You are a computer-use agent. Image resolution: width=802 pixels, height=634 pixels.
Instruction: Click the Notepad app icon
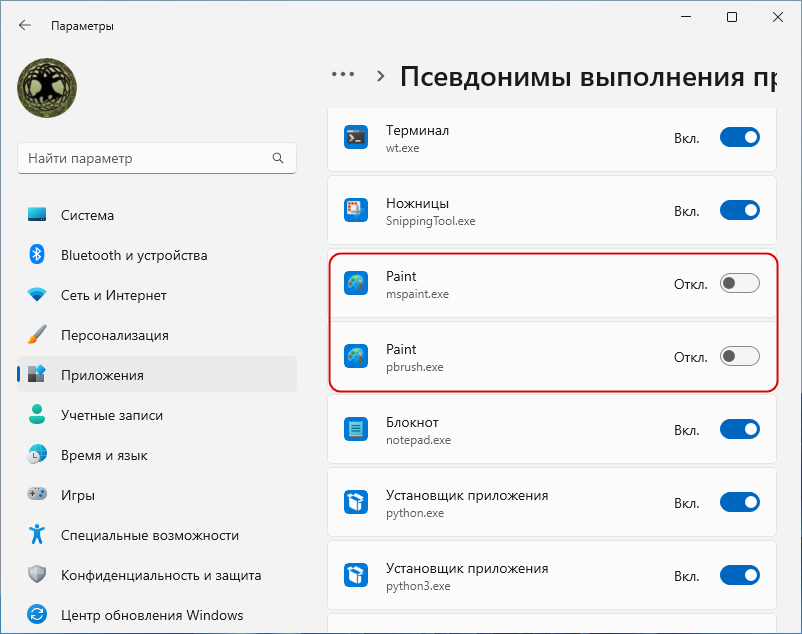pyautogui.click(x=356, y=430)
